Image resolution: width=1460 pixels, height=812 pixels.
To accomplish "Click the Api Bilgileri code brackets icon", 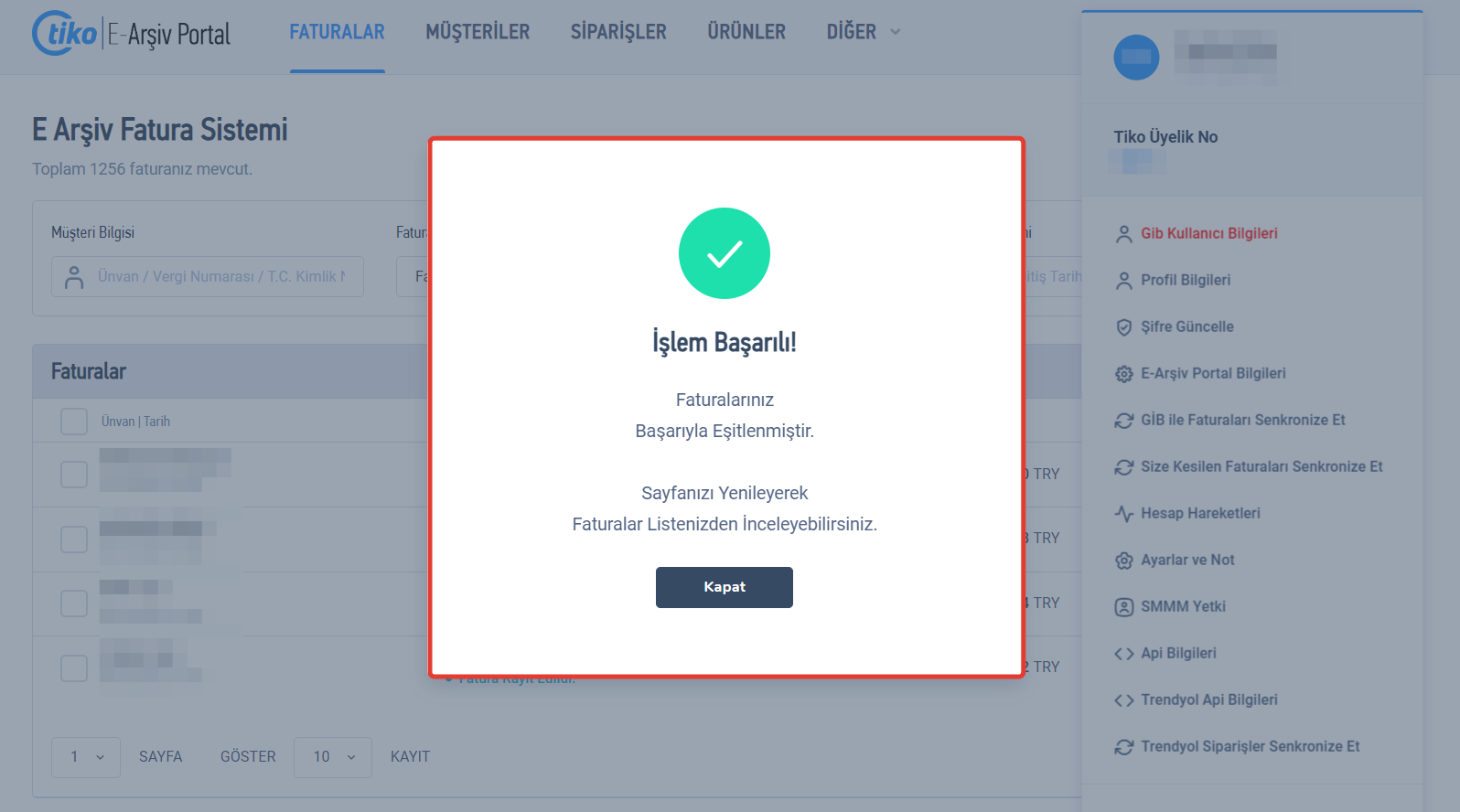I will pyautogui.click(x=1124, y=654).
